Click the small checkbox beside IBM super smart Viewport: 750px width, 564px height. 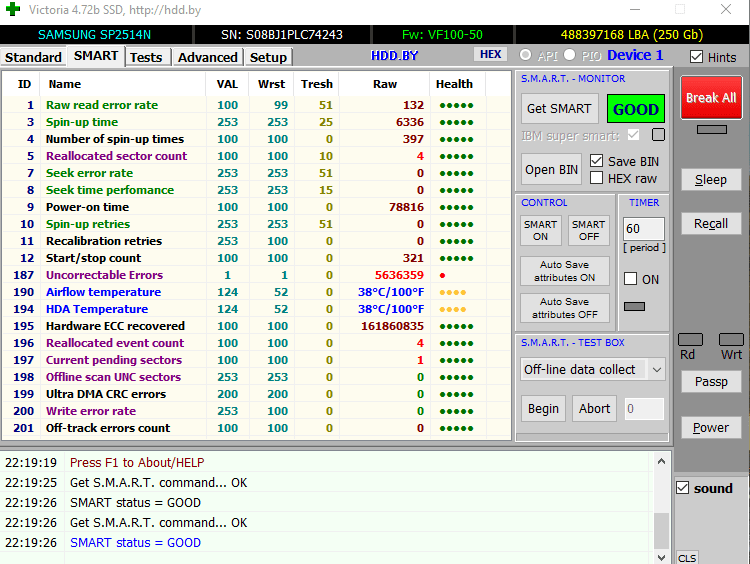point(658,135)
